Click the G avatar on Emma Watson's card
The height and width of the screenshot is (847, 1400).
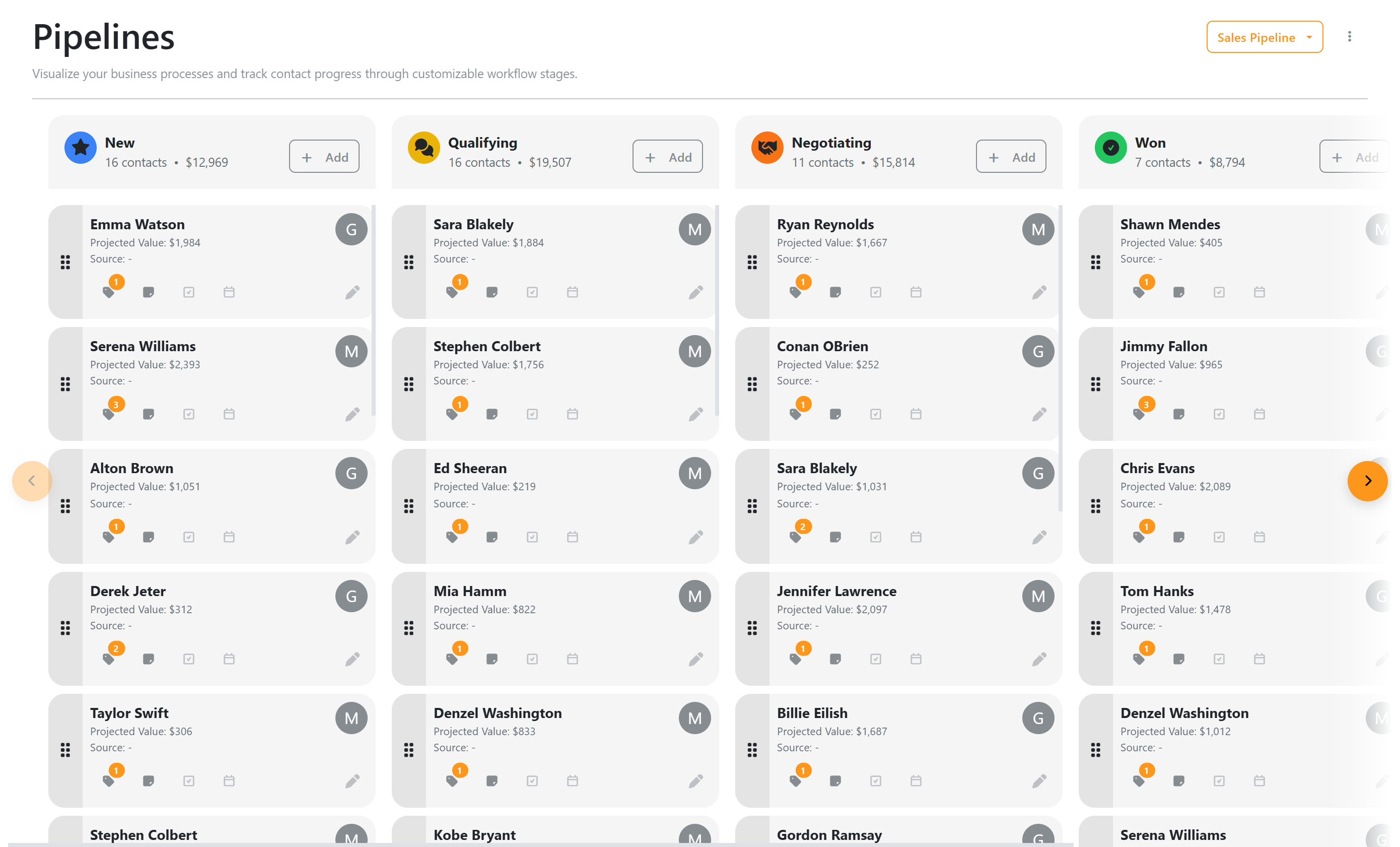click(351, 229)
